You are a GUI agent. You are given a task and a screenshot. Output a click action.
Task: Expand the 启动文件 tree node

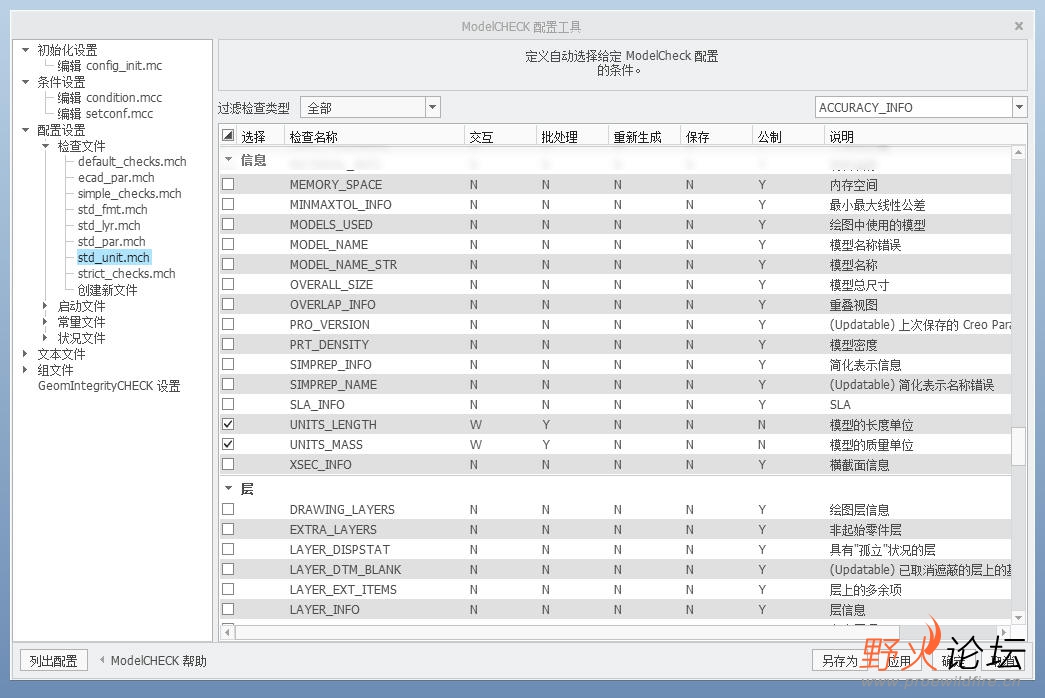click(x=45, y=306)
